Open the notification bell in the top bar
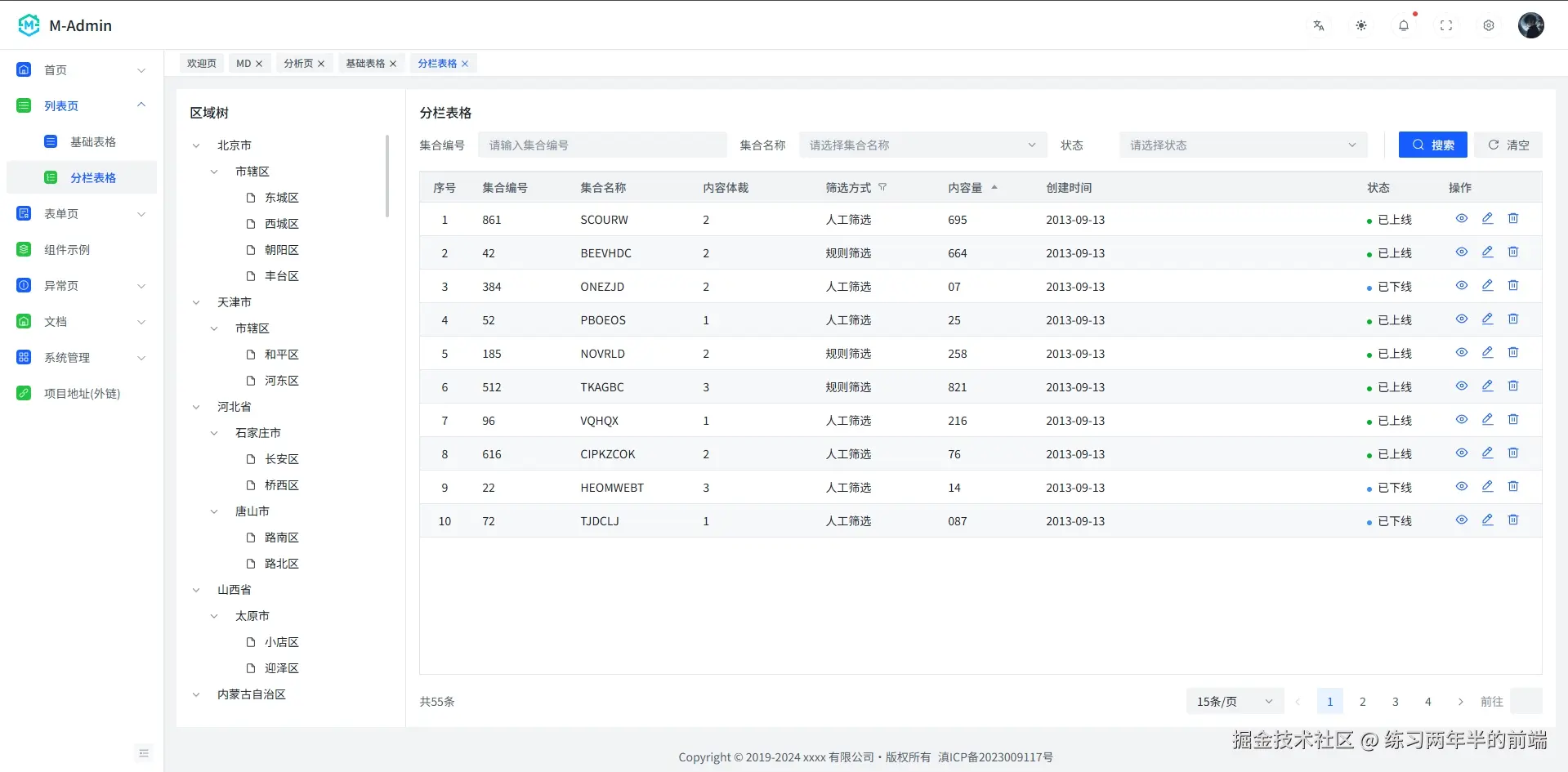1568x772 pixels. pyautogui.click(x=1404, y=25)
